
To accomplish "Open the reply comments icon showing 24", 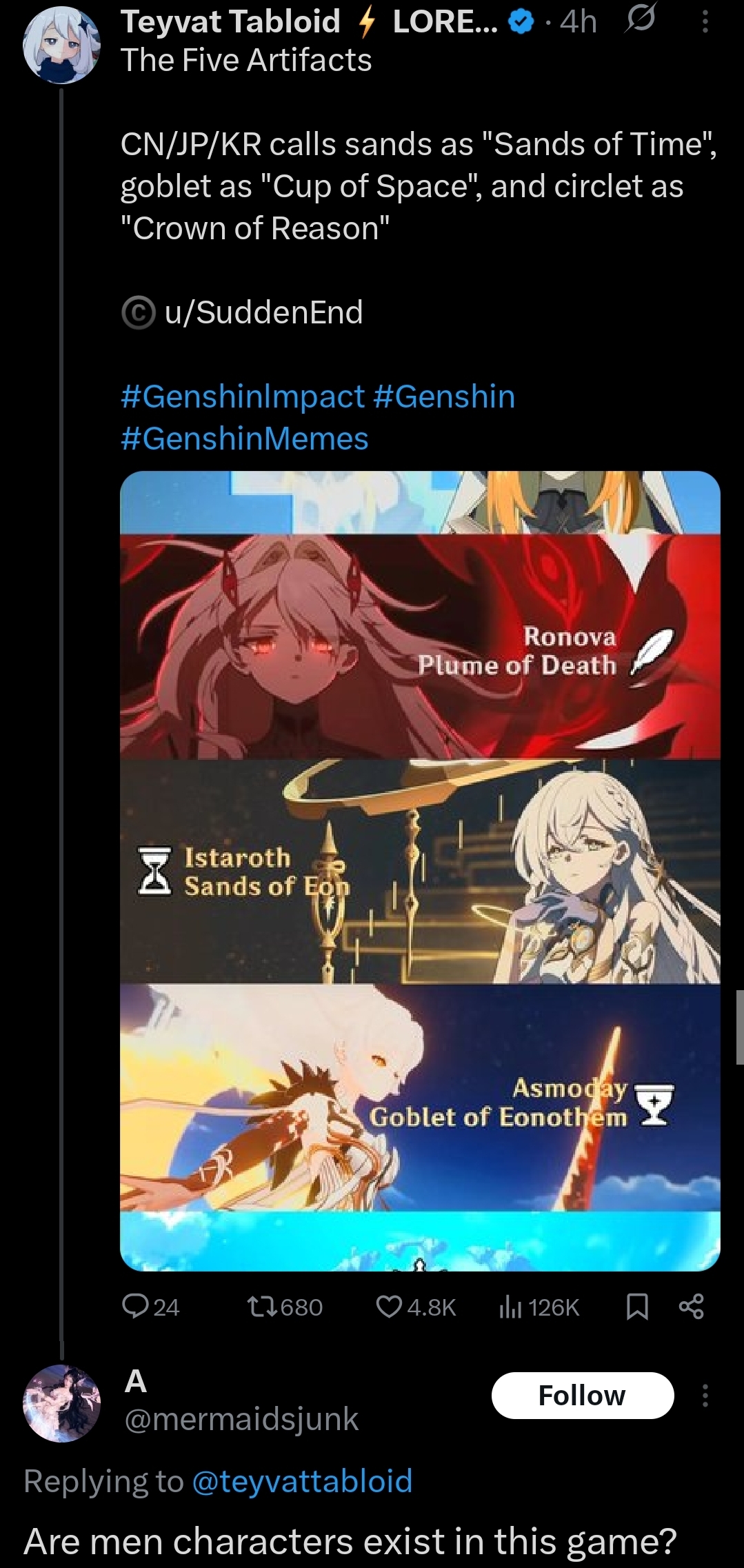I will click(x=150, y=1307).
